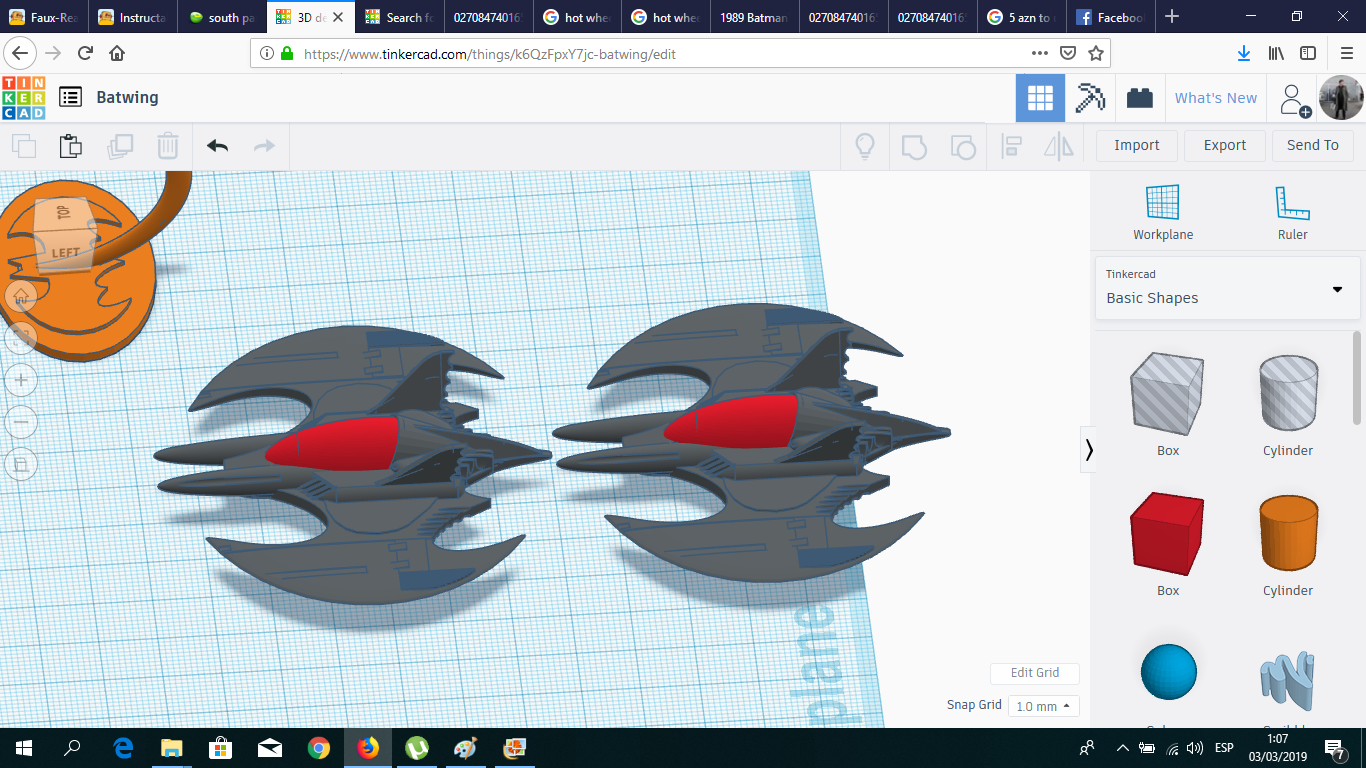Open a new browser tab

point(1172,17)
